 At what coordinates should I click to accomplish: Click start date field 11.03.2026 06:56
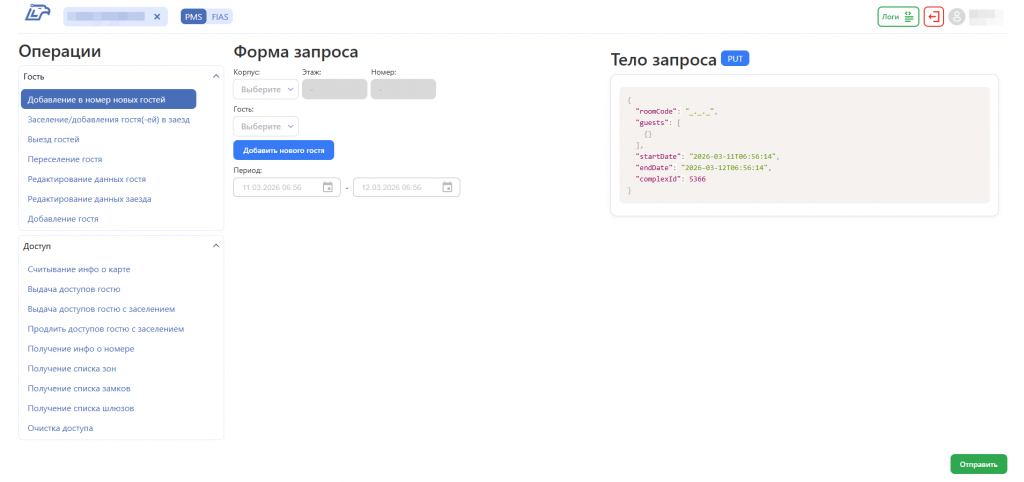pyautogui.click(x=287, y=187)
